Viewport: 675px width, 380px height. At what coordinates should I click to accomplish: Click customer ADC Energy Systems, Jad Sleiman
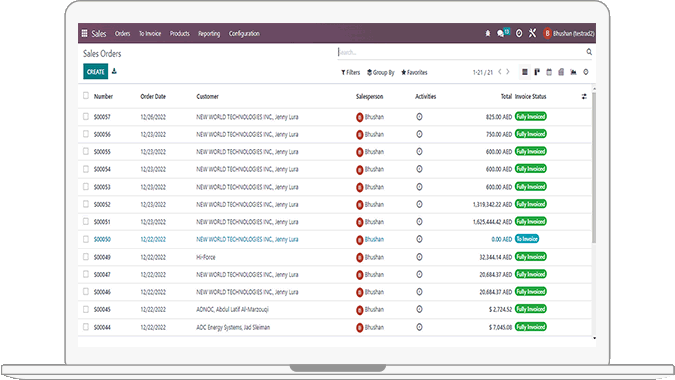tap(233, 327)
